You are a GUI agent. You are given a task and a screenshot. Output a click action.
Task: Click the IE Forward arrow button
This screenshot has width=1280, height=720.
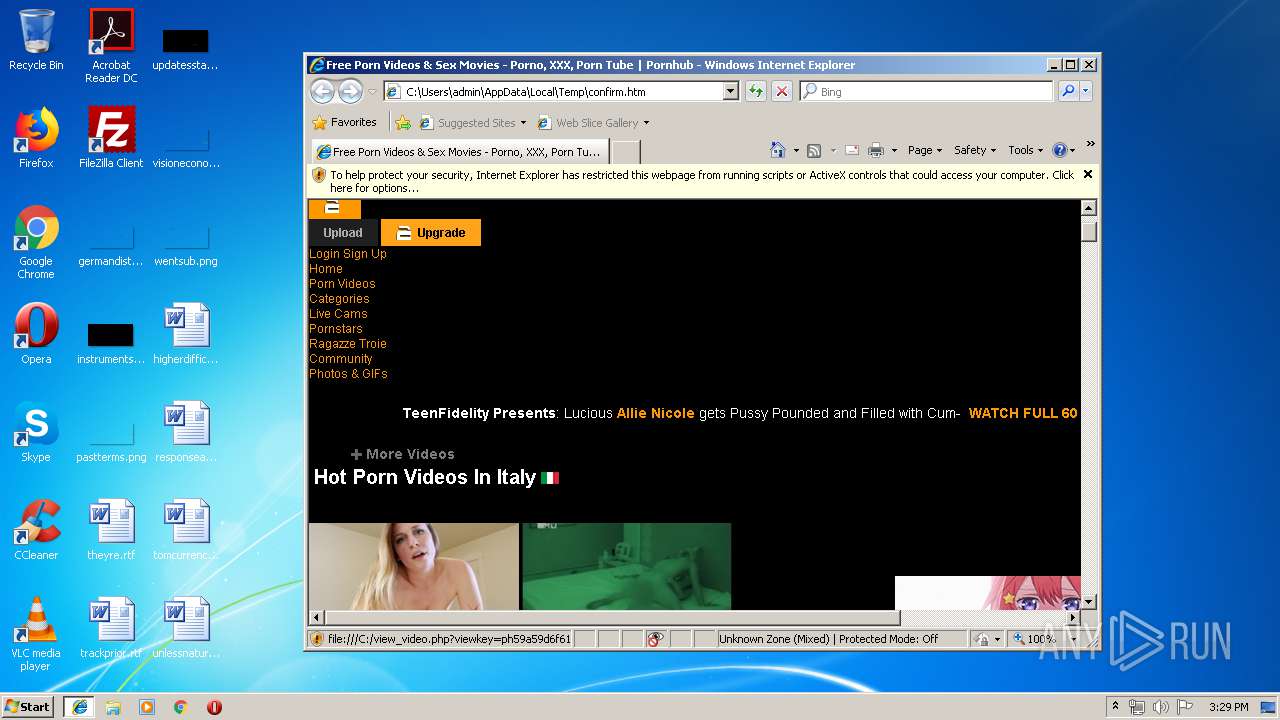[350, 91]
